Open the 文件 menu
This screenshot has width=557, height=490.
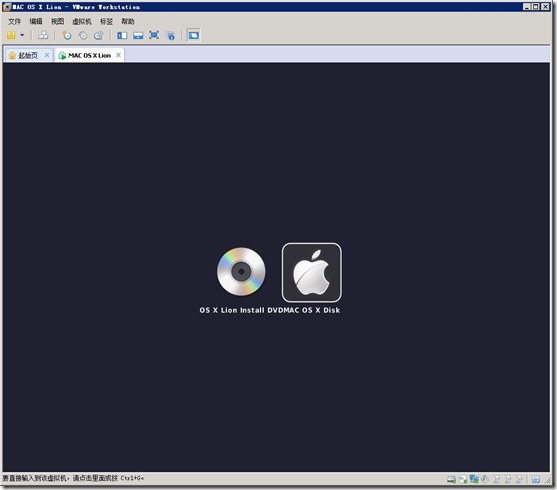pos(15,21)
